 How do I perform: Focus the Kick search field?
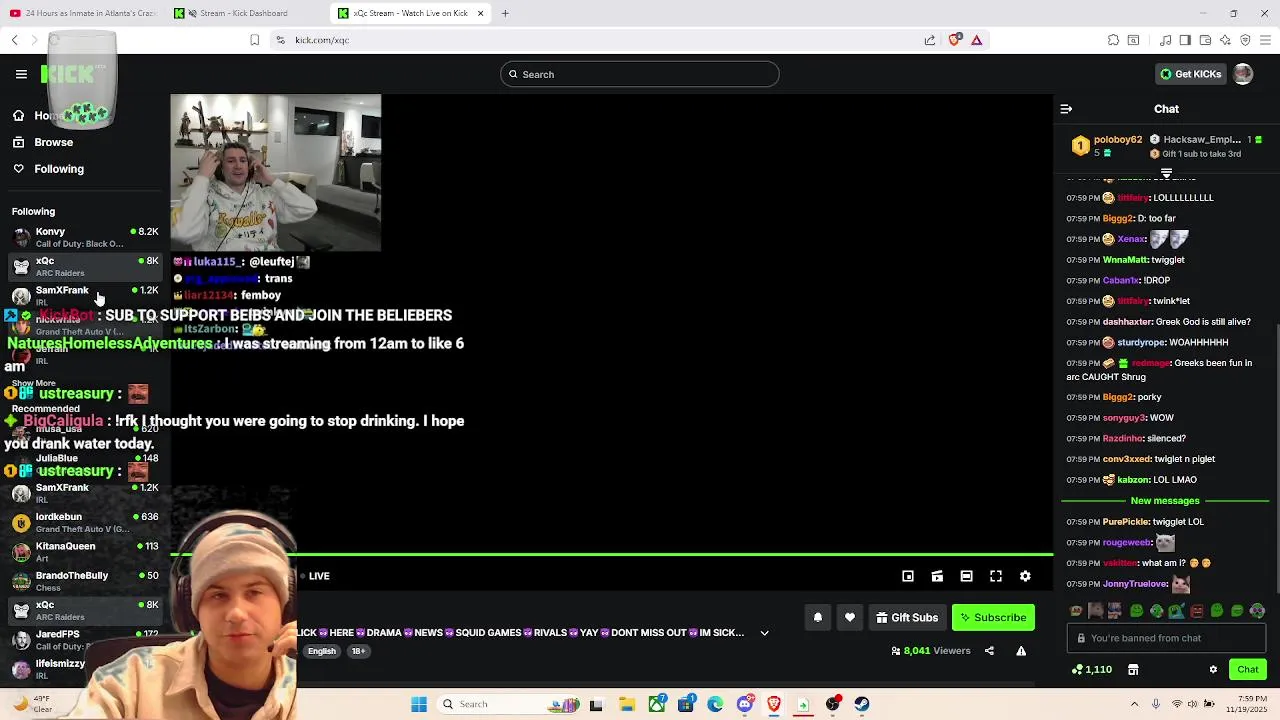click(x=640, y=74)
